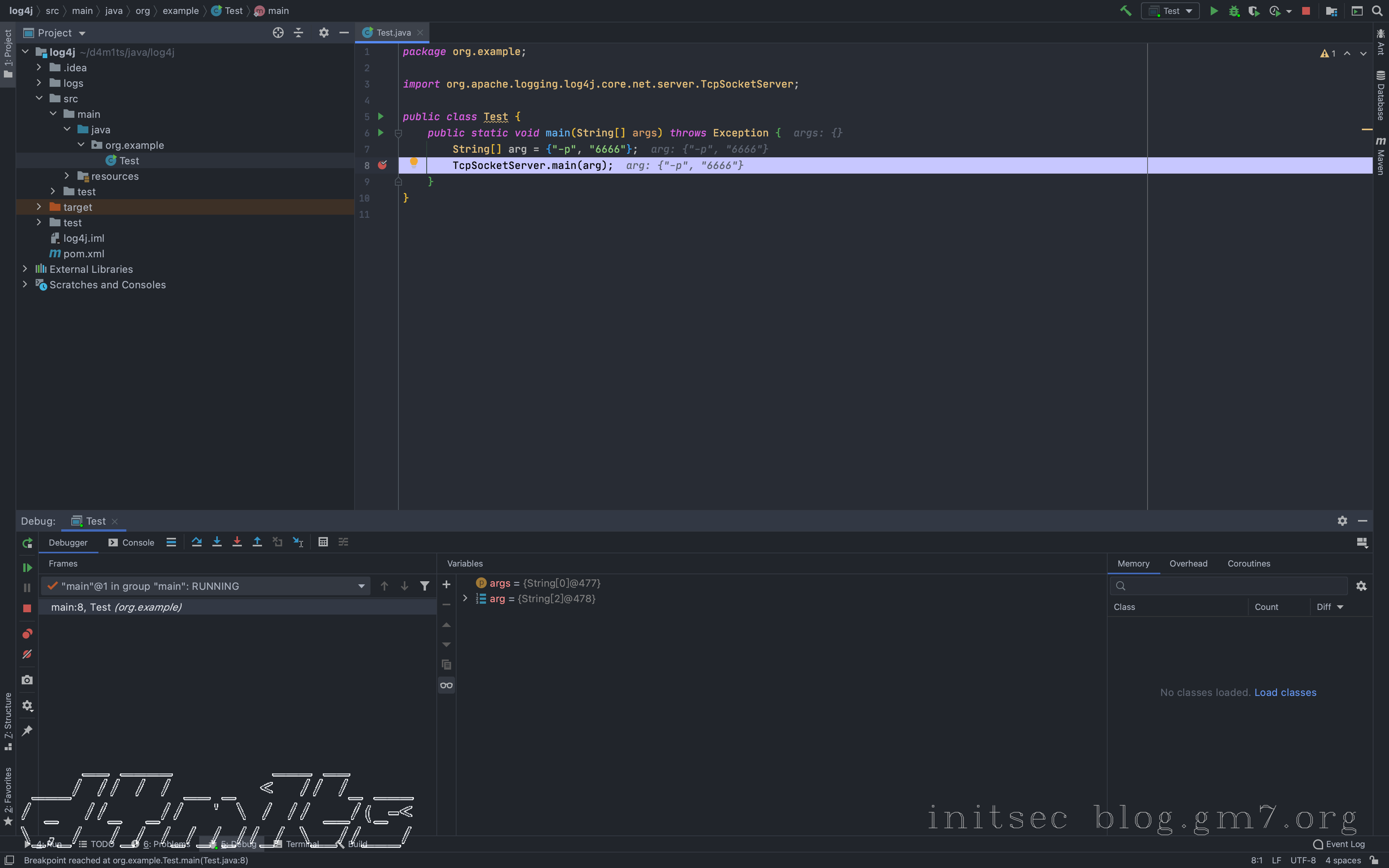Click the Resume Program icon

(27, 567)
